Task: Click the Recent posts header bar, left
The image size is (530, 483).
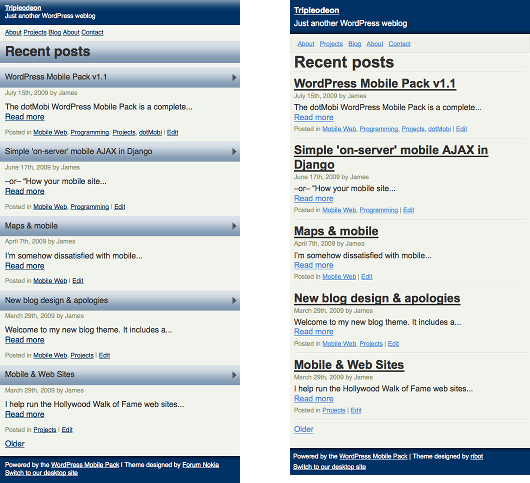Action: 120,52
